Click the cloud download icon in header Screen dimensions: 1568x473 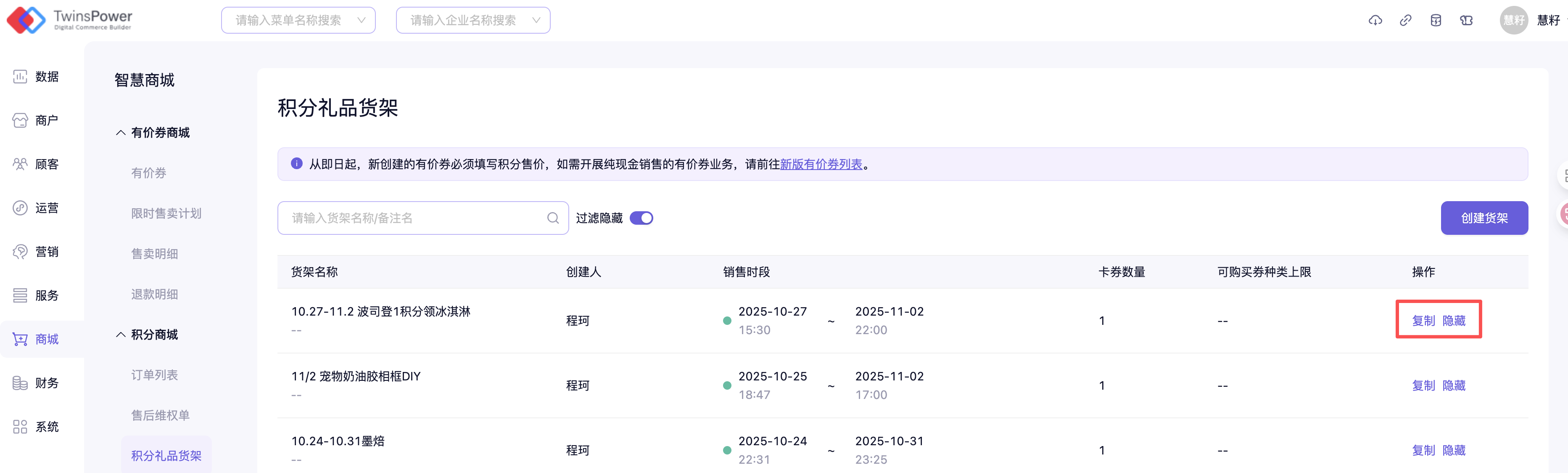pyautogui.click(x=1375, y=21)
